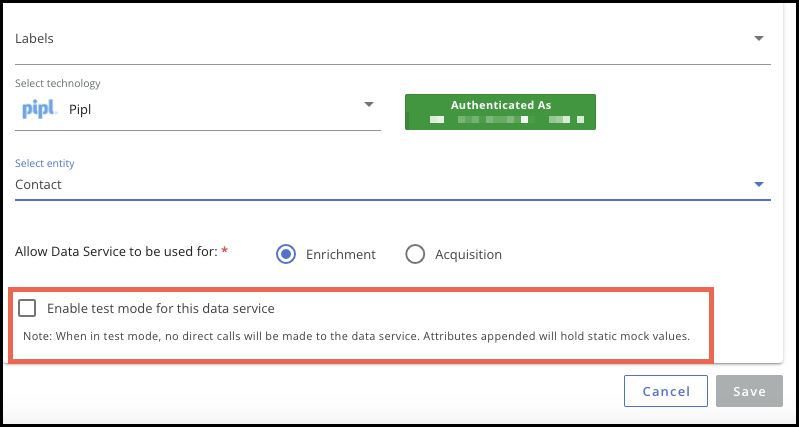Click the Cancel button
This screenshot has height=427, width=799.
coord(666,391)
